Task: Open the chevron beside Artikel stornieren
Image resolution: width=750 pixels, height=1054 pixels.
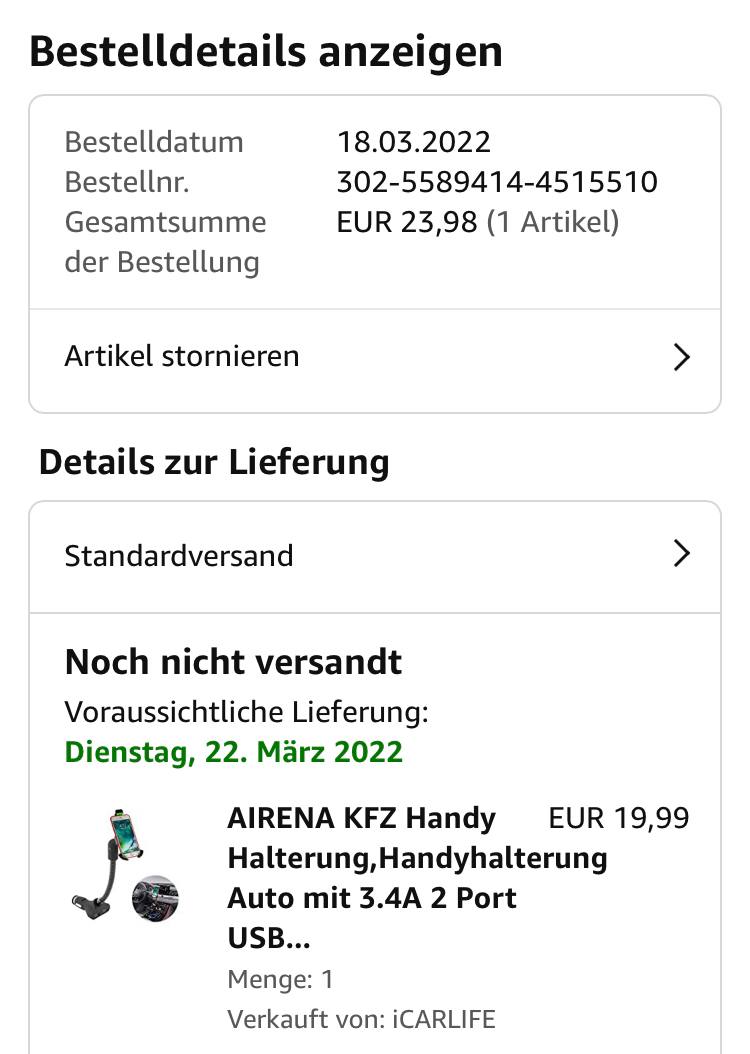Action: [682, 357]
